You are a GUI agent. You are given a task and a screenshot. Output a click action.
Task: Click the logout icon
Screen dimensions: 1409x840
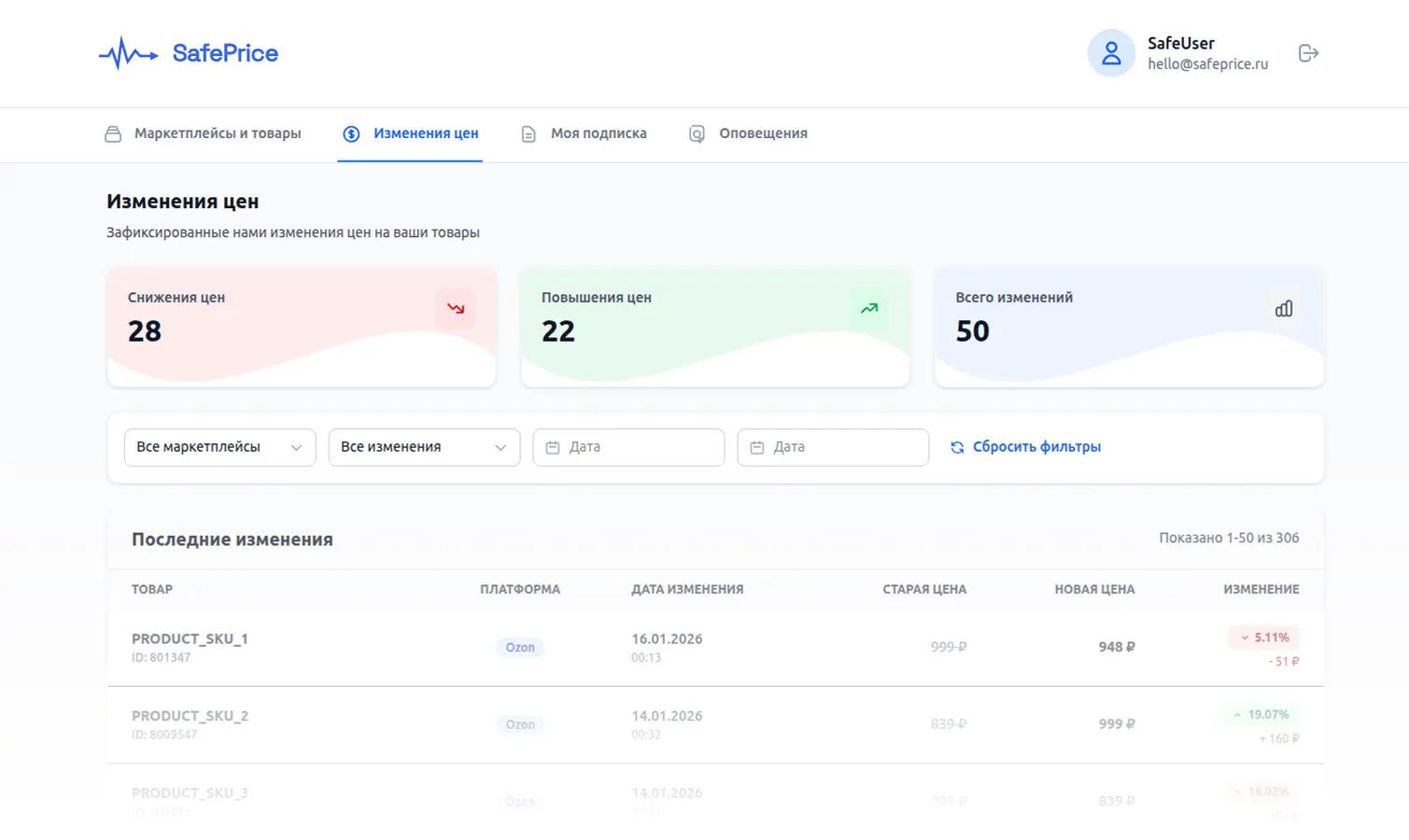click(1308, 53)
